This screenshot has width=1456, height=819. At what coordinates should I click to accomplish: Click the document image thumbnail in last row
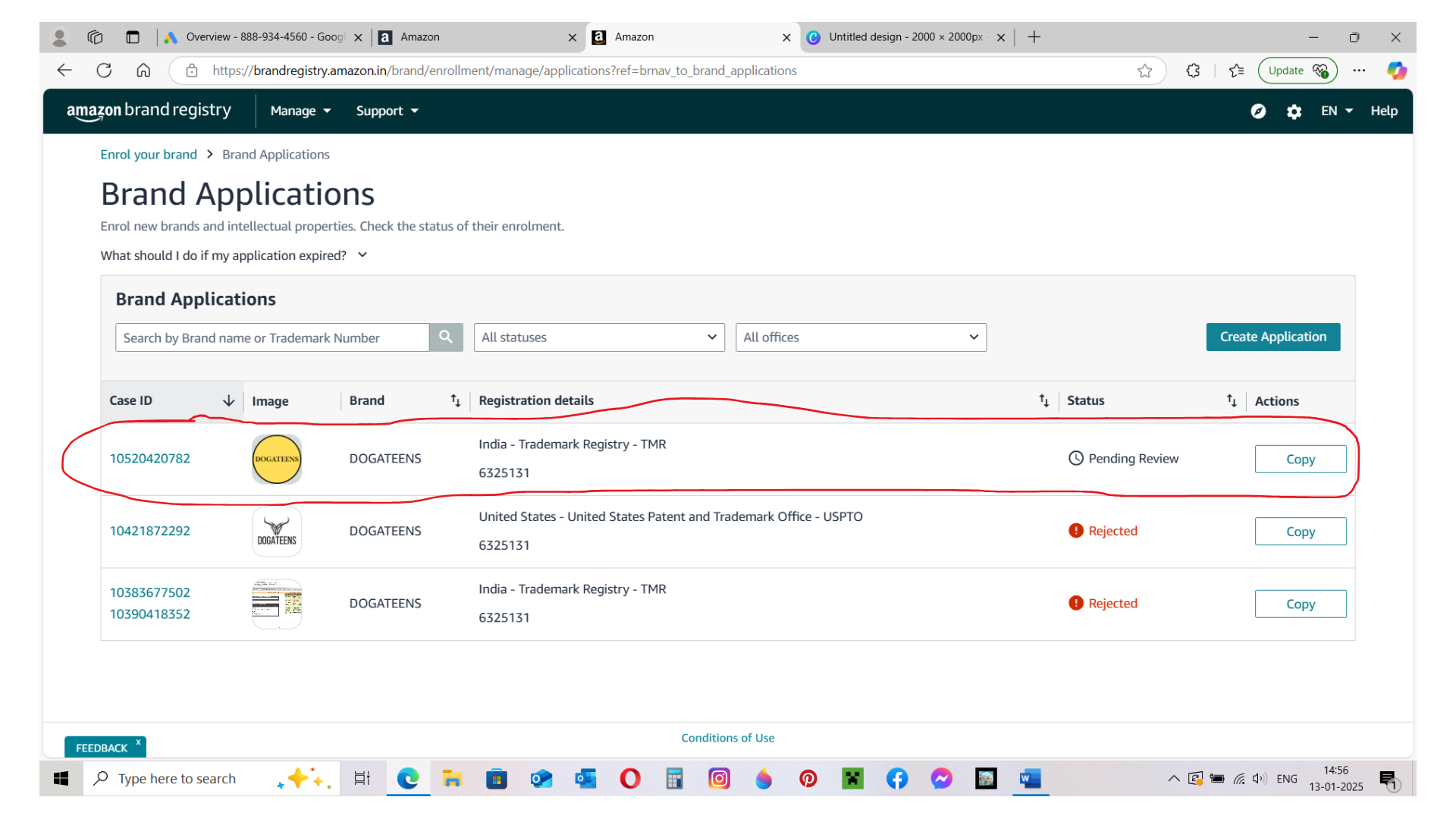coord(276,604)
